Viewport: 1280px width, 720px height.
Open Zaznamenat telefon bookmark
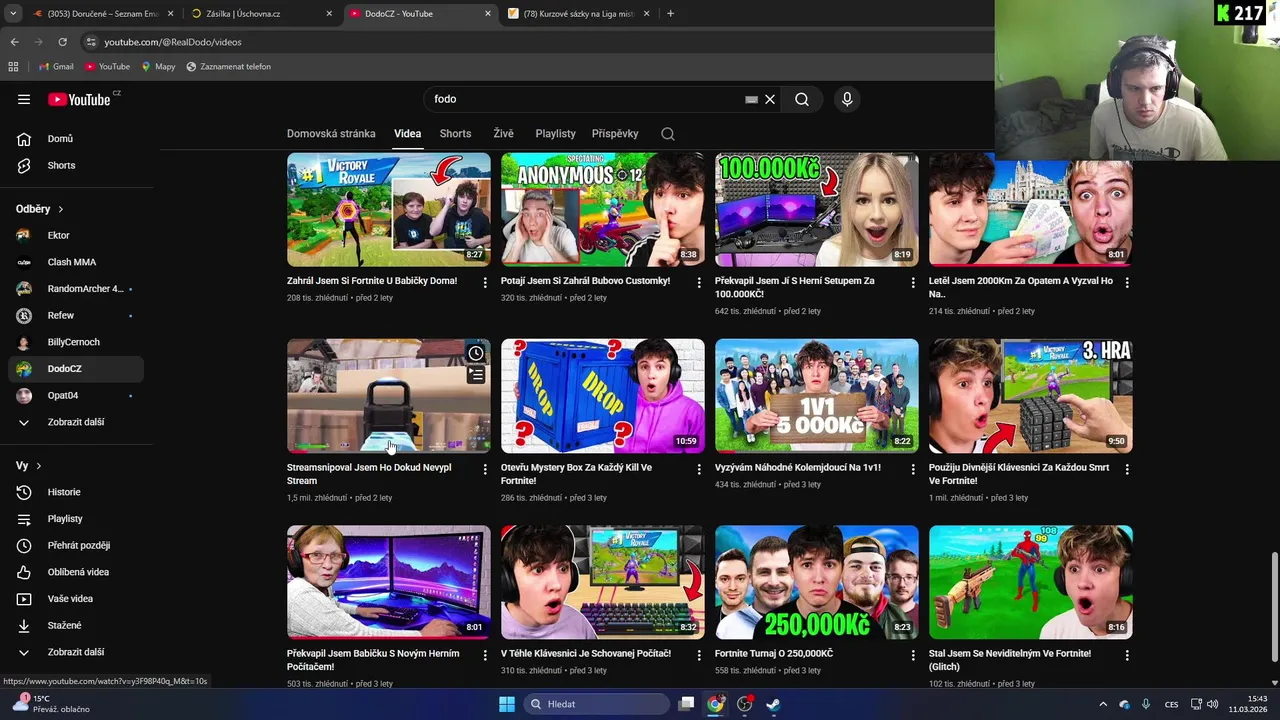point(228,67)
